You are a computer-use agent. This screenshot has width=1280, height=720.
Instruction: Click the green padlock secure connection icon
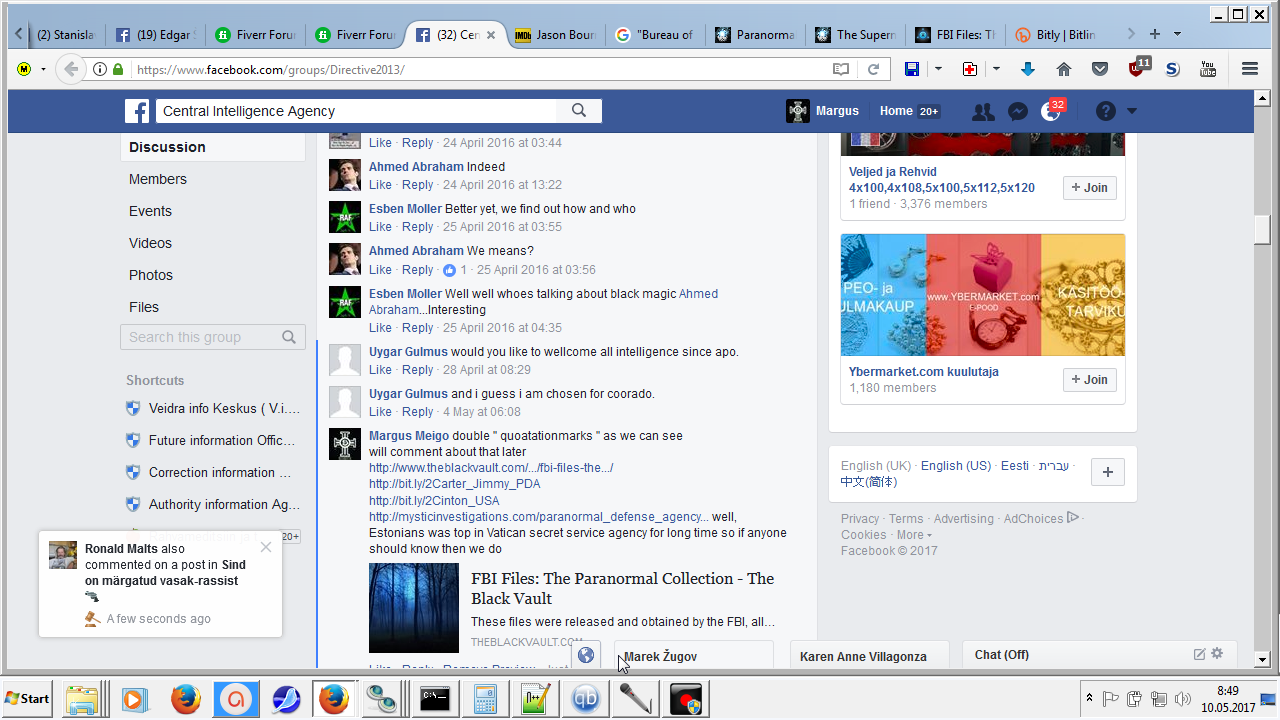118,69
